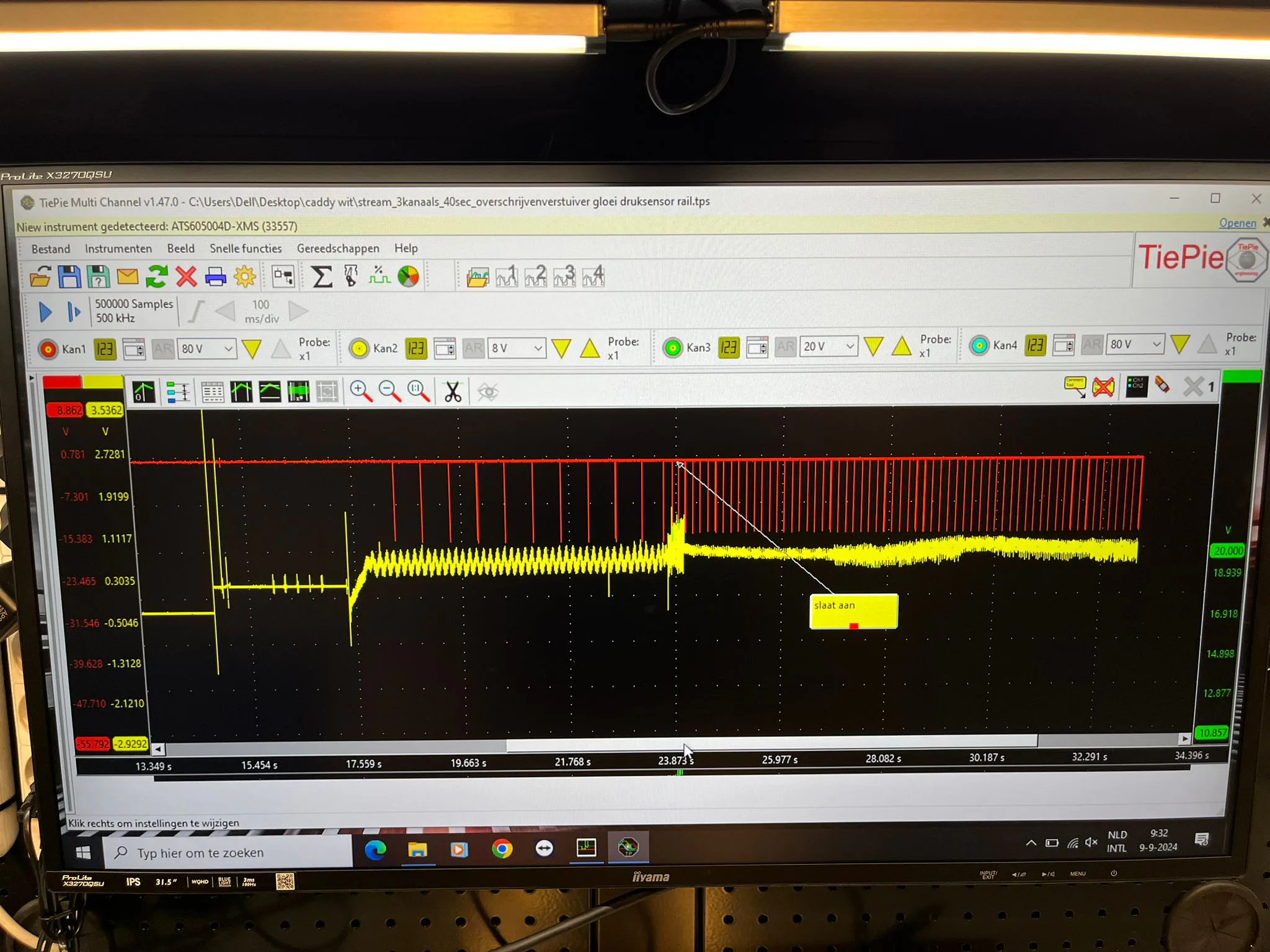Click the red X delete icon

pos(186,276)
